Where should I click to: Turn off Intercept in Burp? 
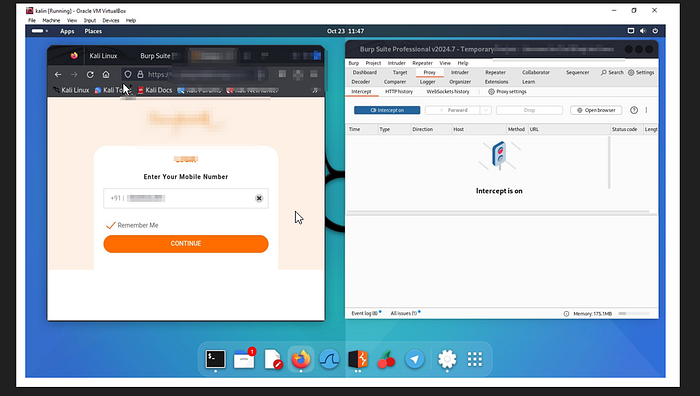(x=387, y=110)
